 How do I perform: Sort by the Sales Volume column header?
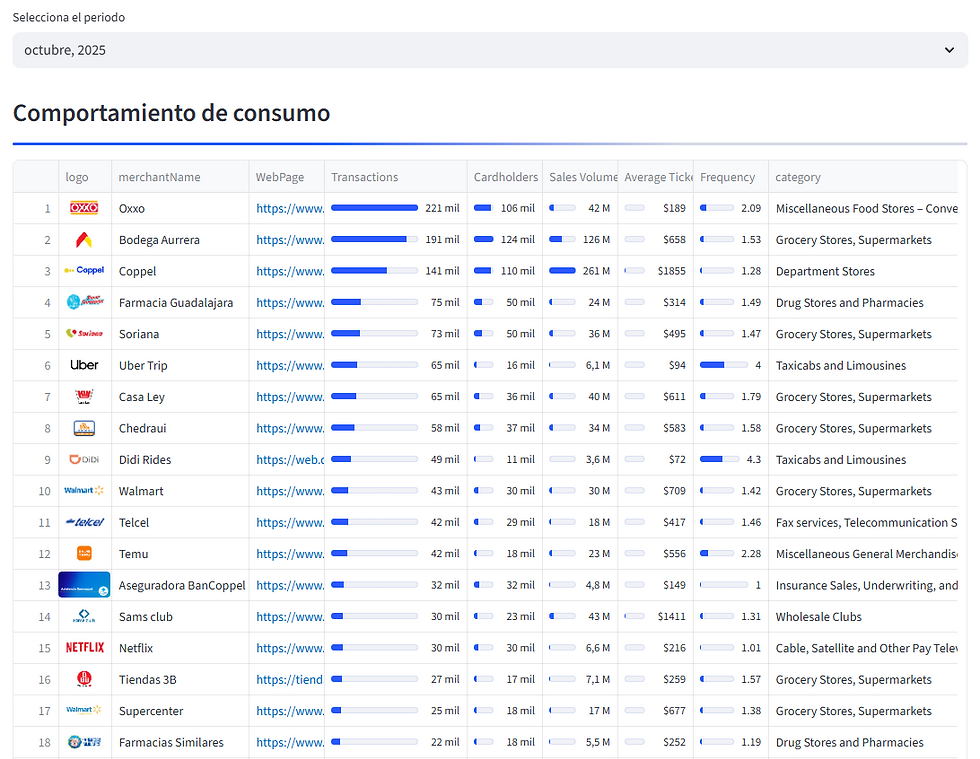pos(580,177)
